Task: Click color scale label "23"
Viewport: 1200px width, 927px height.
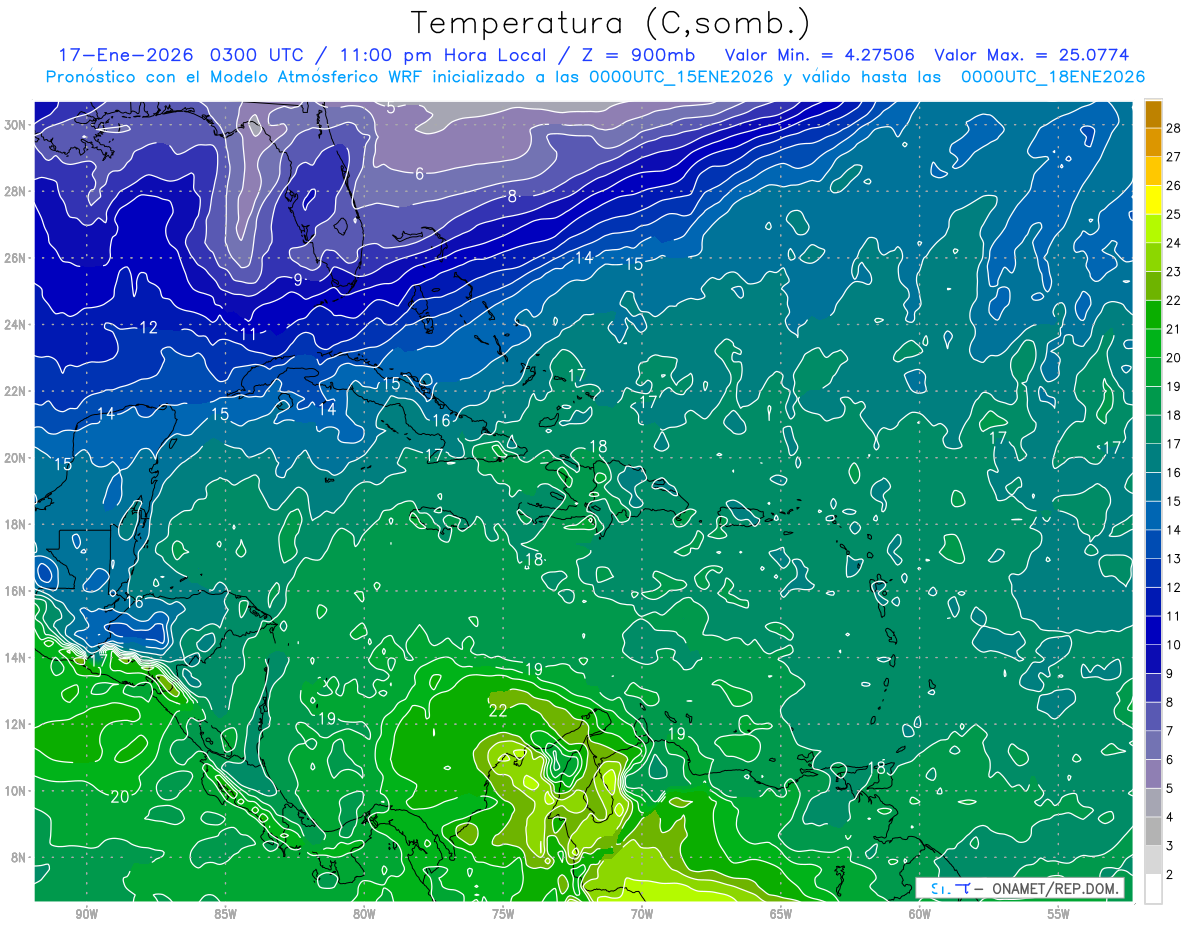Action: tap(1174, 271)
